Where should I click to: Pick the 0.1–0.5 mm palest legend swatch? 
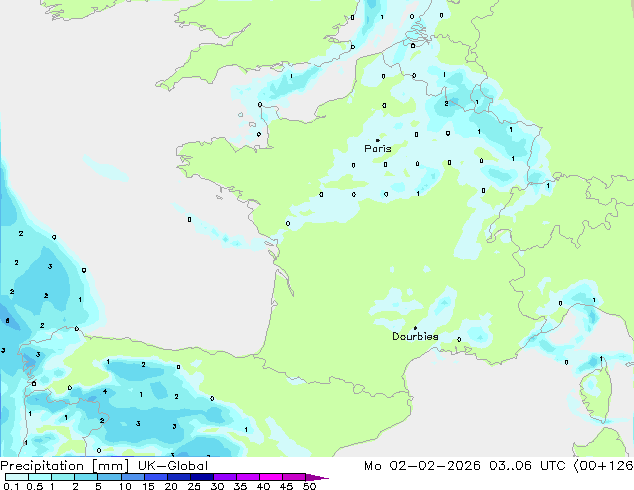[x=17, y=477]
